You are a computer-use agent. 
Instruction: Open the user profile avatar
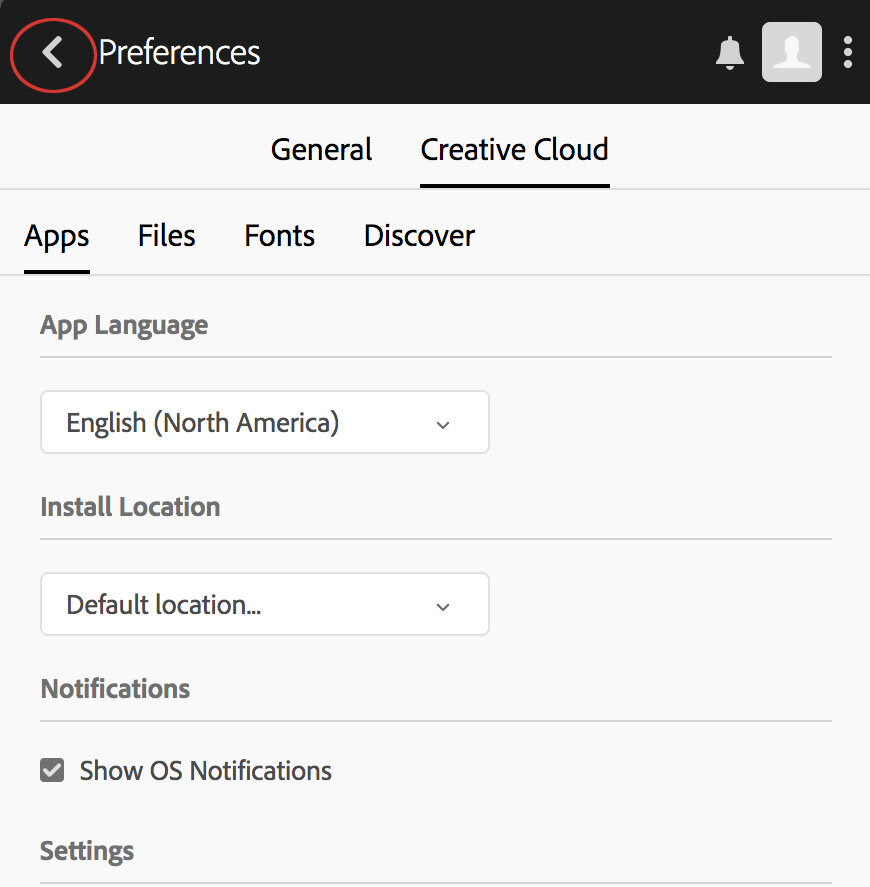[x=791, y=52]
